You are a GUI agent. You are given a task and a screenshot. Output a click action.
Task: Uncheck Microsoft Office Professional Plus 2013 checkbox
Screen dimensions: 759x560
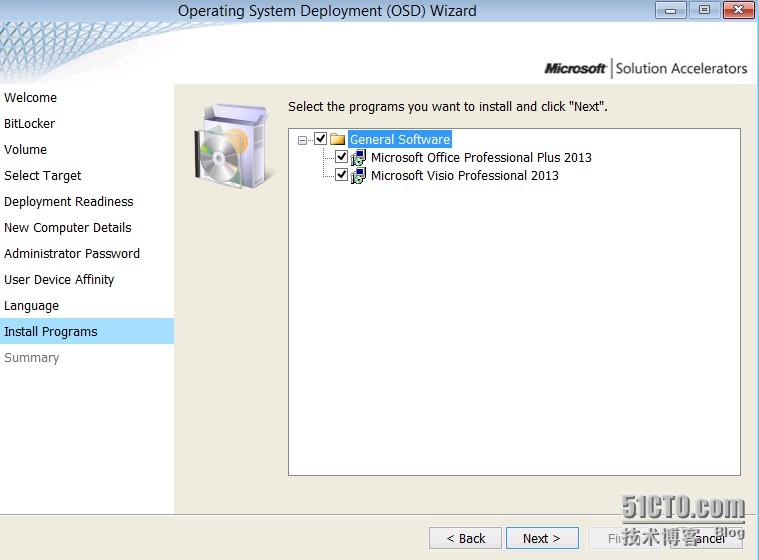pos(342,157)
